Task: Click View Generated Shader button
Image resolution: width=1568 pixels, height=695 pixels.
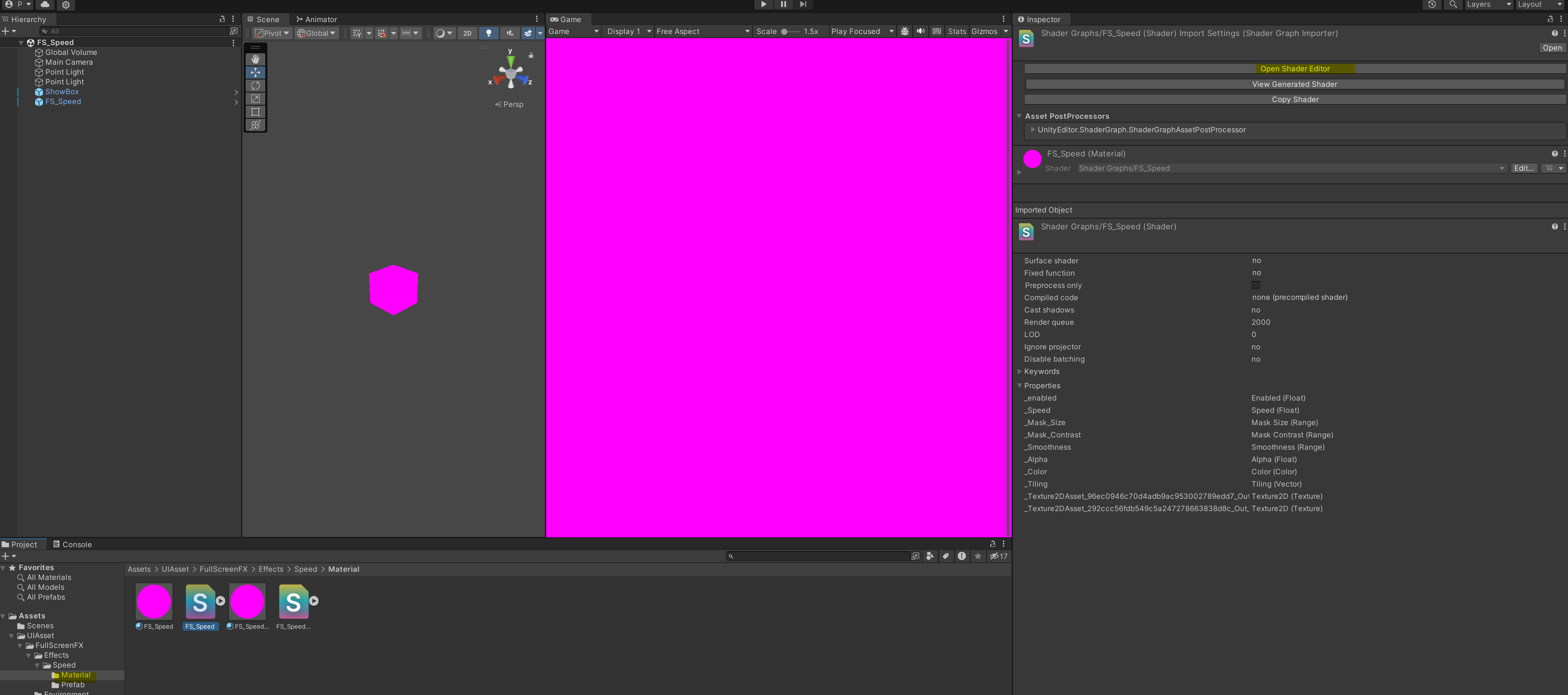Action: pos(1295,84)
